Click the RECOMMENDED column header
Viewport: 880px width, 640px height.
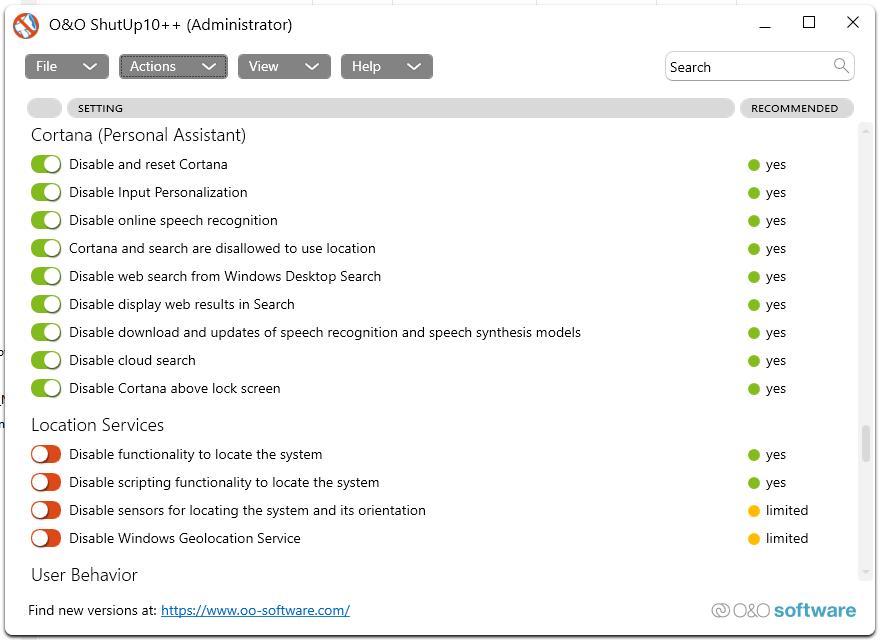(795, 108)
